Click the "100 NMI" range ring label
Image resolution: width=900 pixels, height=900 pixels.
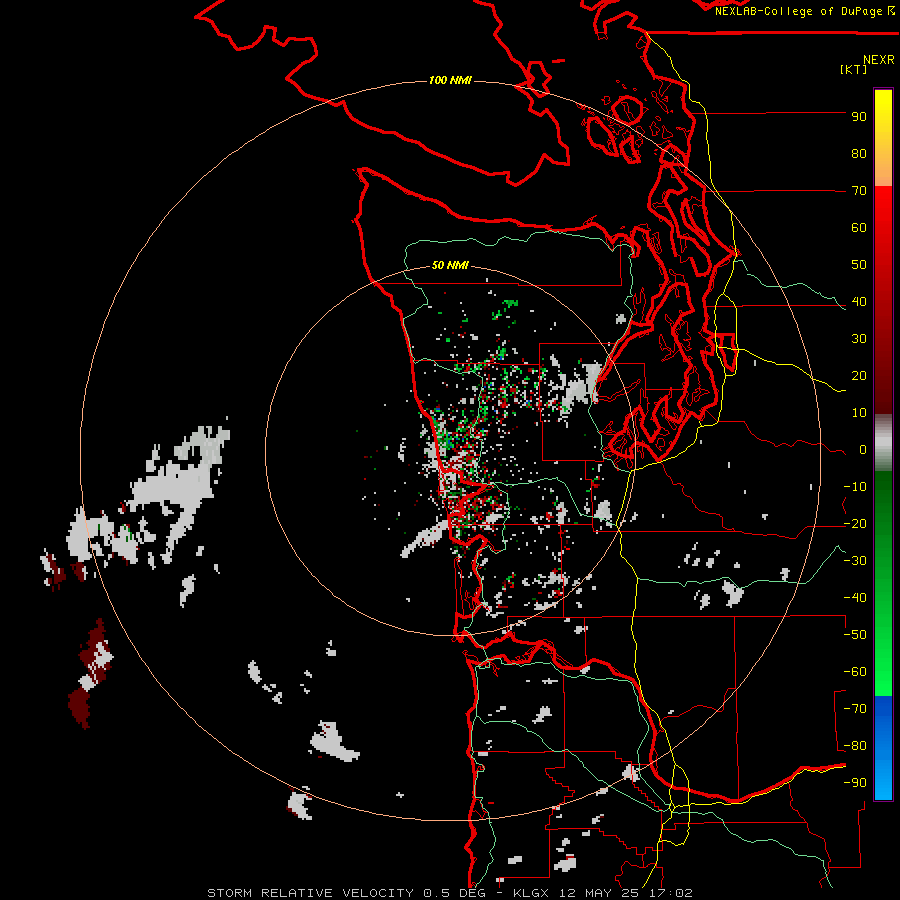(x=450, y=80)
